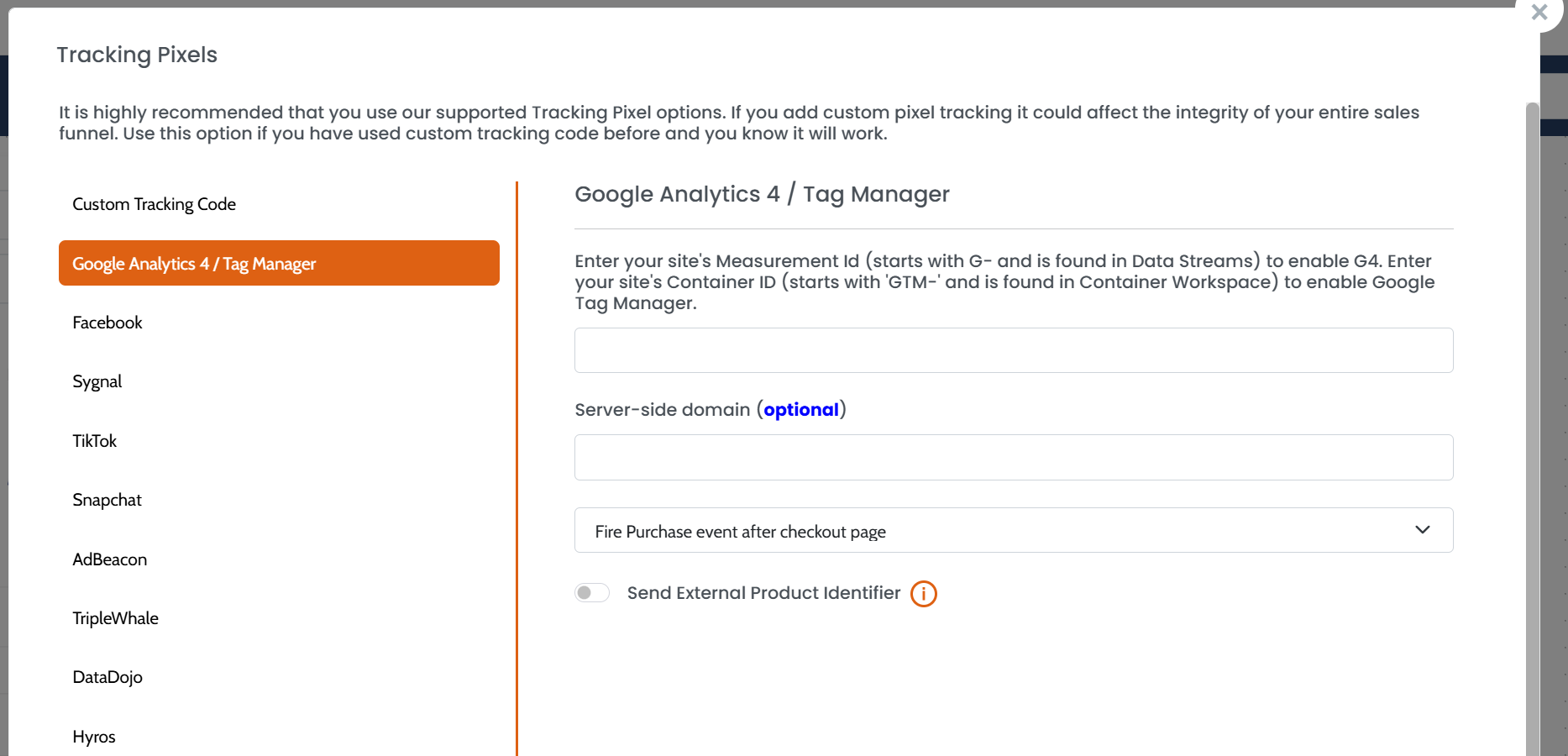This screenshot has height=756, width=1568.
Task: Open the Fire Purchase event dropdown
Action: coord(1013,531)
